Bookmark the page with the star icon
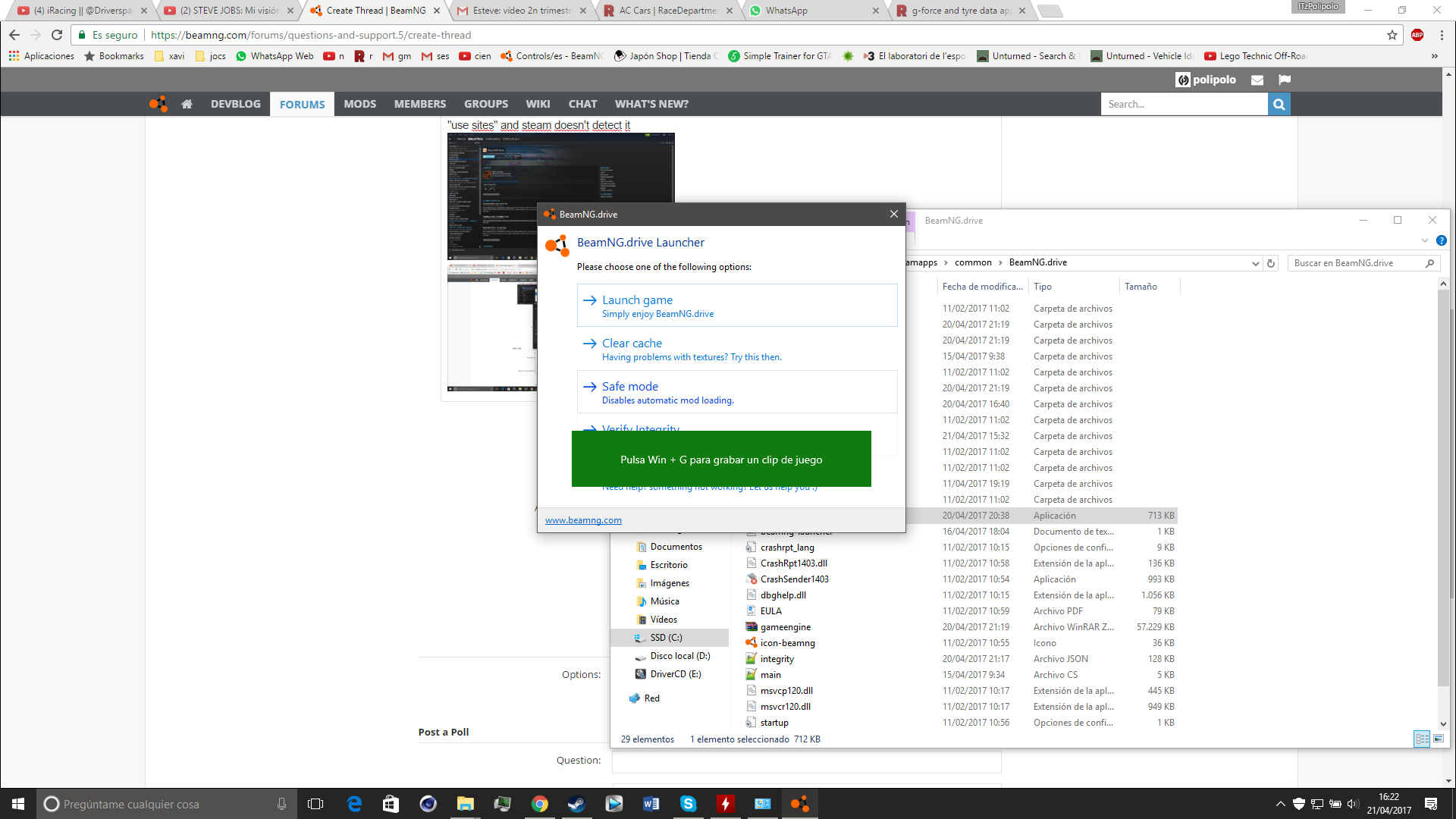This screenshot has width=1456, height=819. tap(1392, 35)
